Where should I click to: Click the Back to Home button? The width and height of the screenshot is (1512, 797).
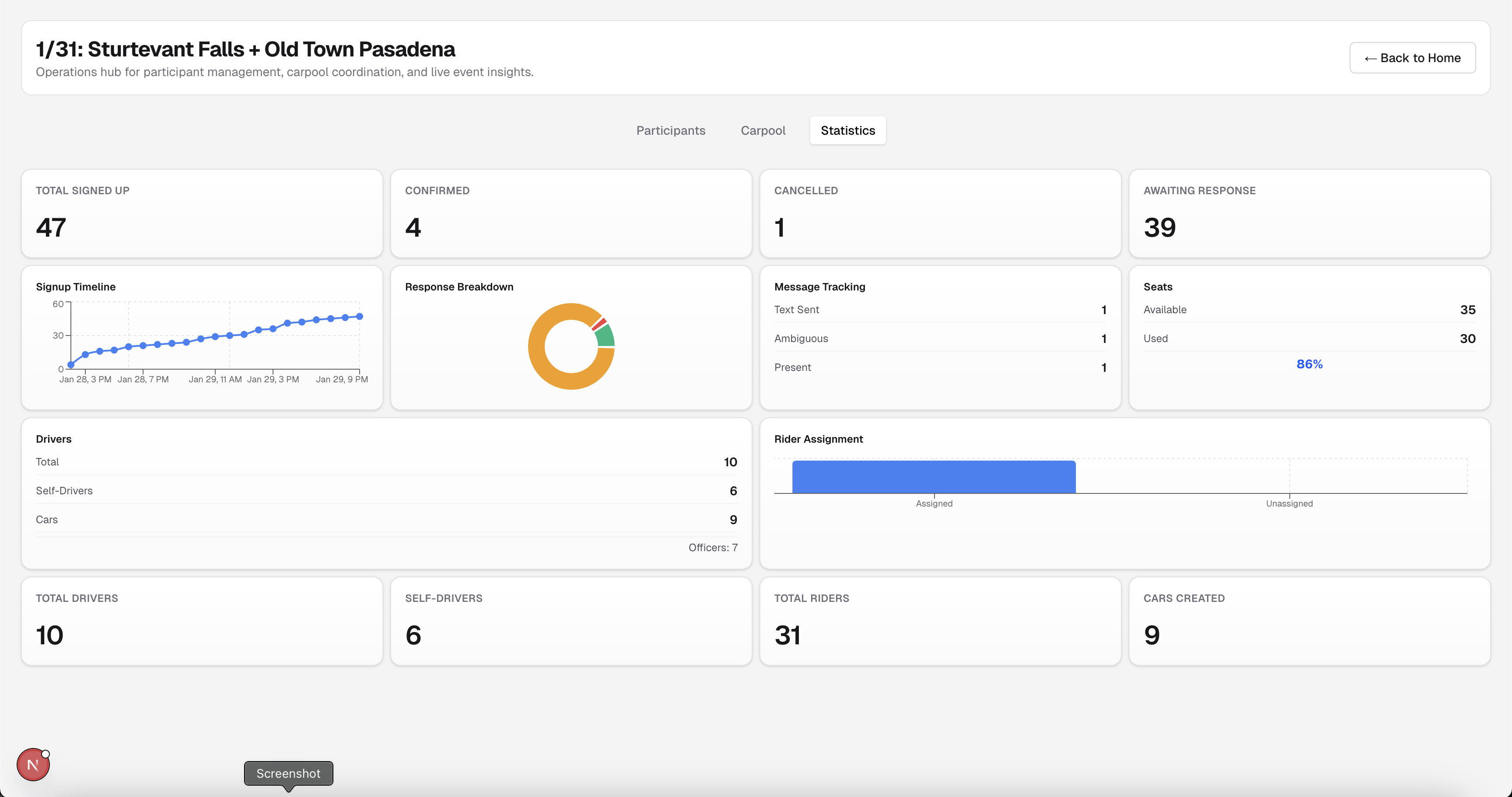pos(1412,57)
